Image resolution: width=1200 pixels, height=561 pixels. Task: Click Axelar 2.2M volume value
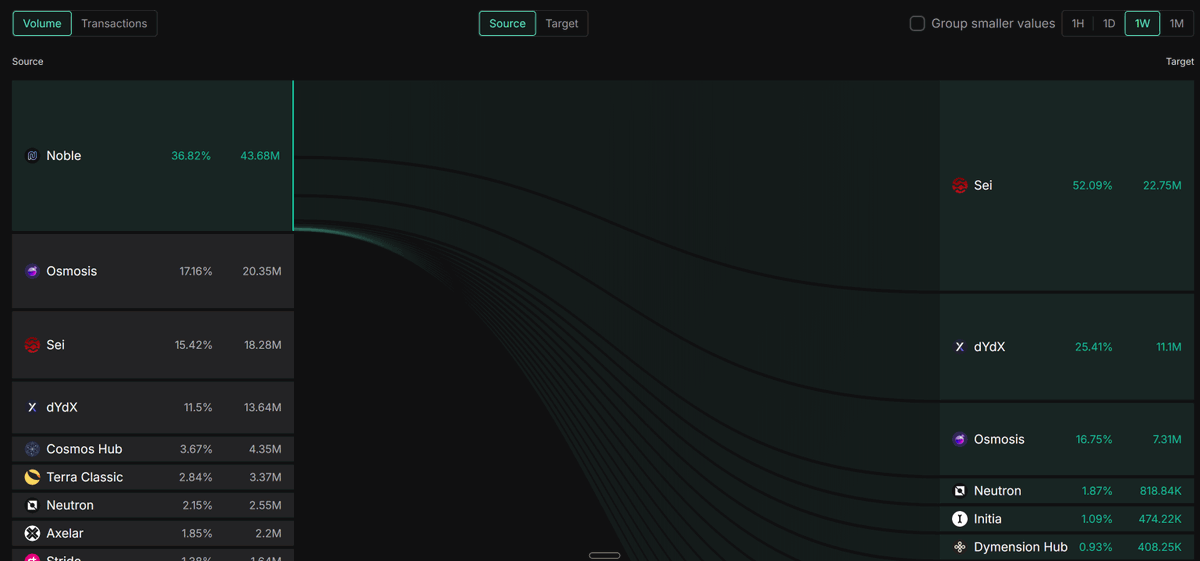click(x=268, y=533)
